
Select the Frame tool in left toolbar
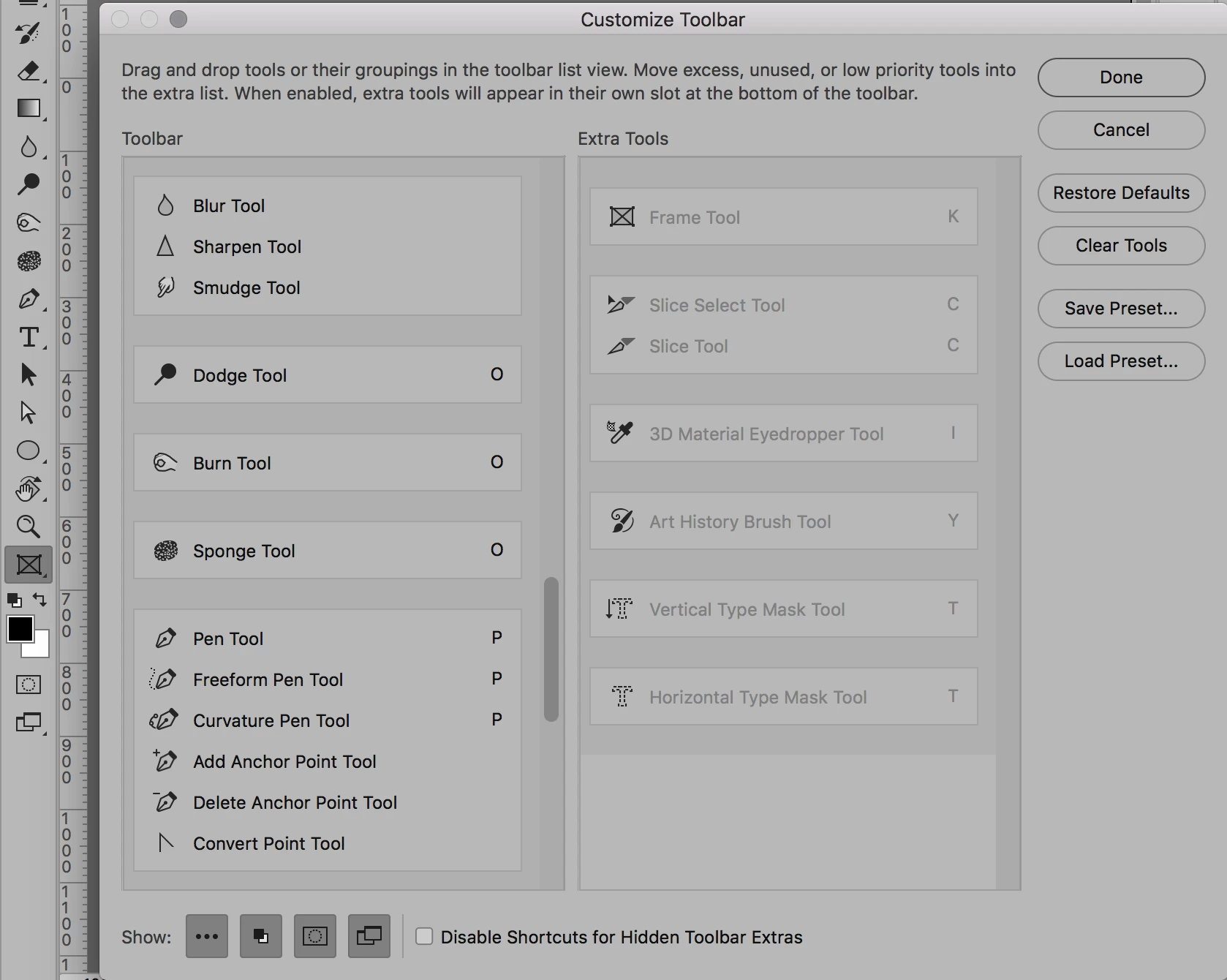click(x=29, y=565)
